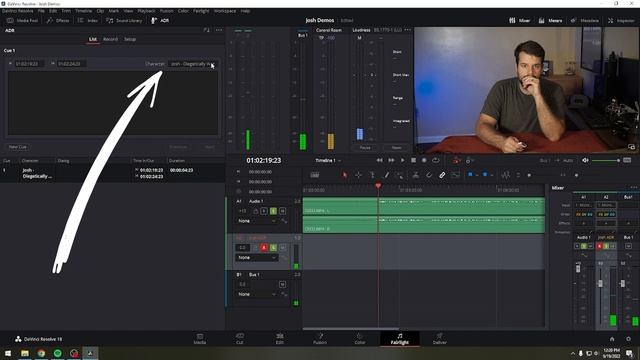Viewport: 640px width, 360px height.
Task: Toggle the Index panel
Action: pyautogui.click(x=87, y=20)
